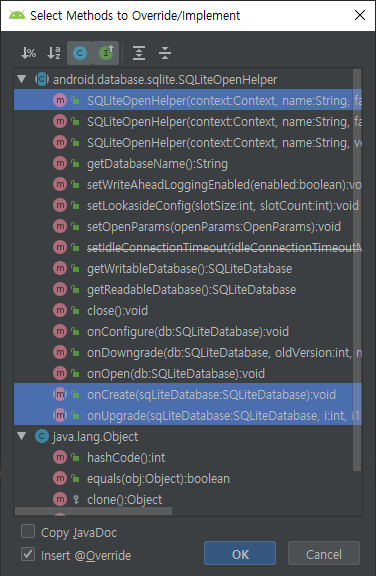Click method icon beside onOpen
The width and height of the screenshot is (376, 576).
pyautogui.click(x=60, y=373)
